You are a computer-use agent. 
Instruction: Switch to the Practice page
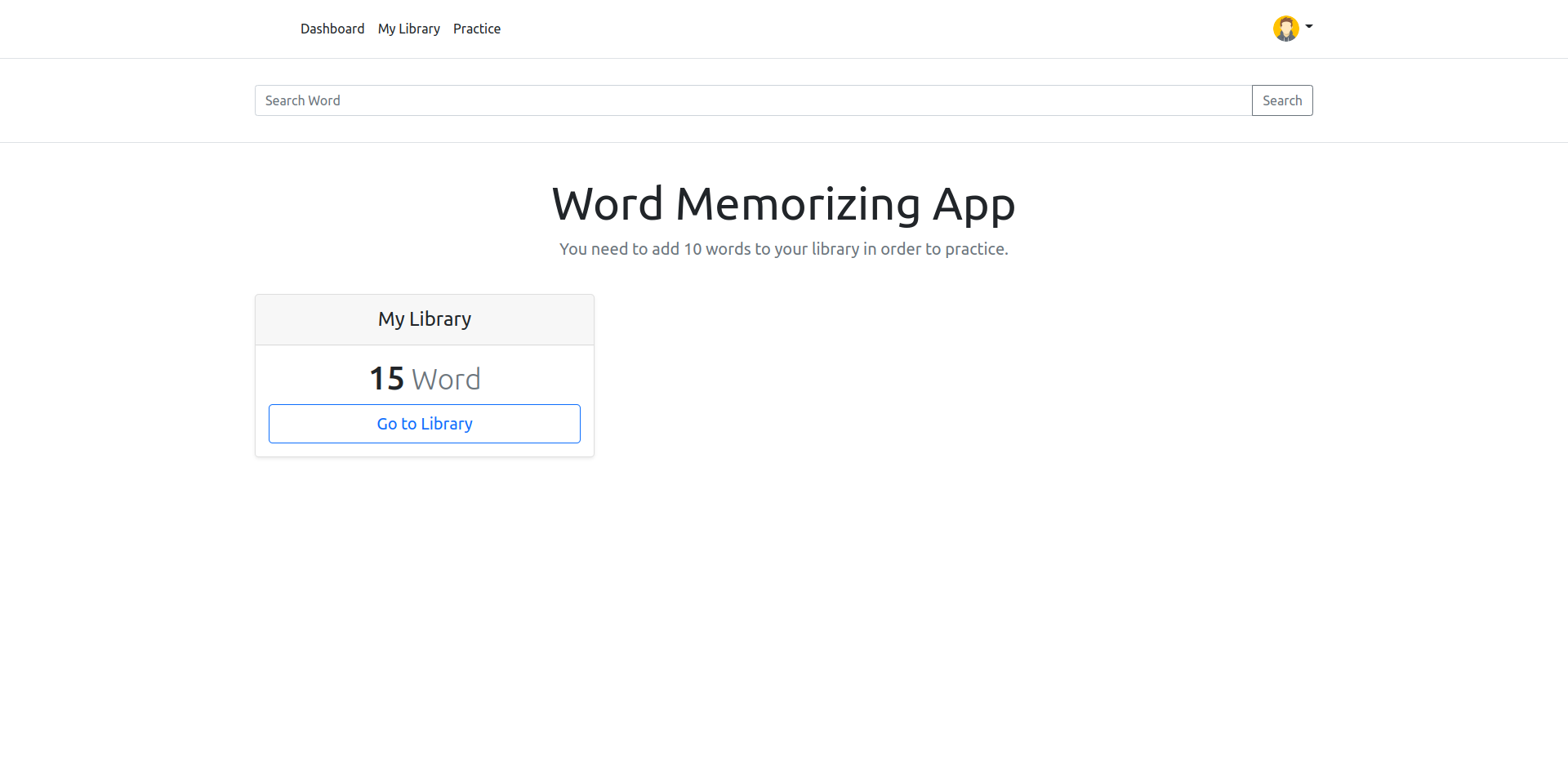[477, 29]
